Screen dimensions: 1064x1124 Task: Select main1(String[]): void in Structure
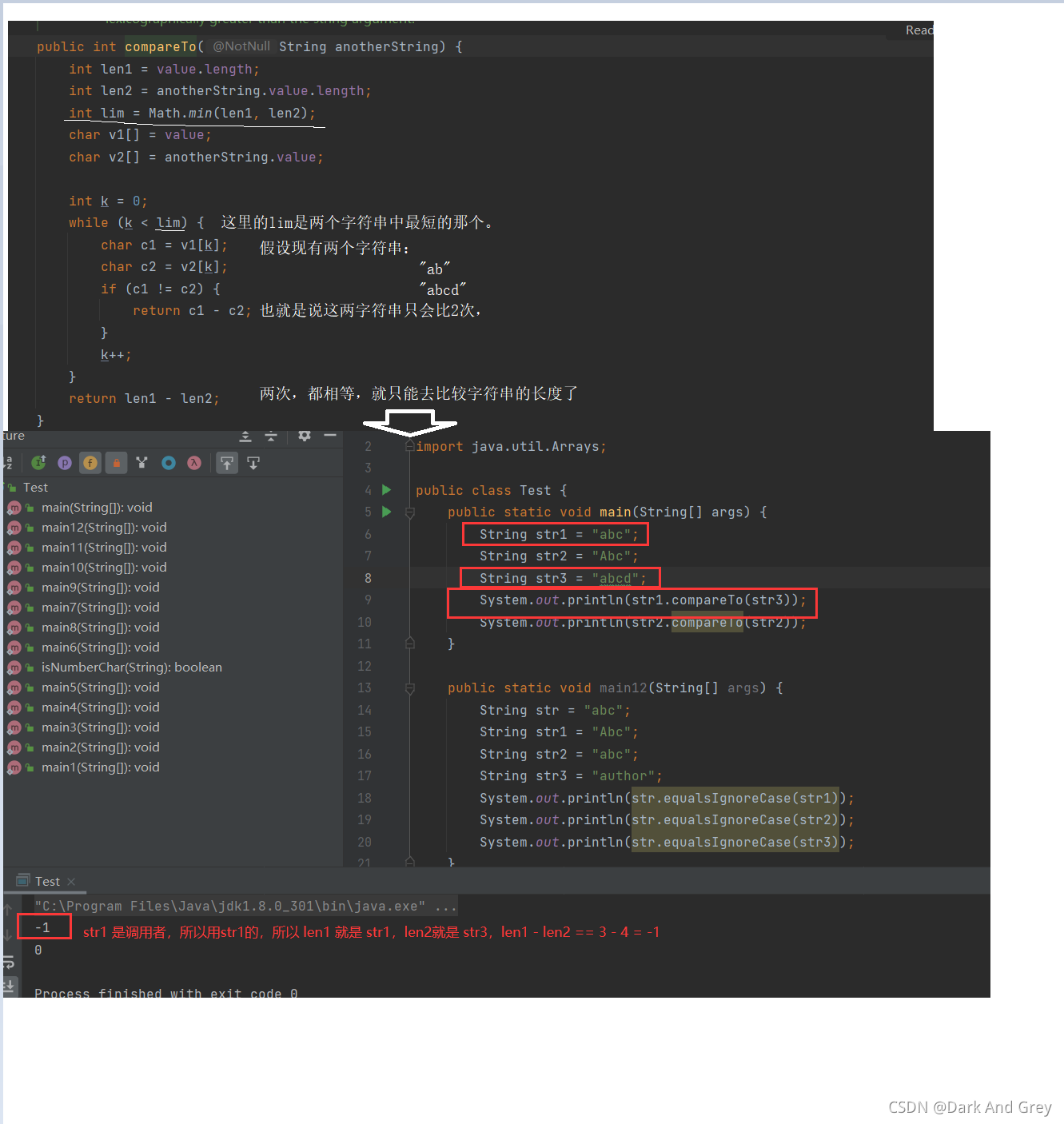point(101,767)
